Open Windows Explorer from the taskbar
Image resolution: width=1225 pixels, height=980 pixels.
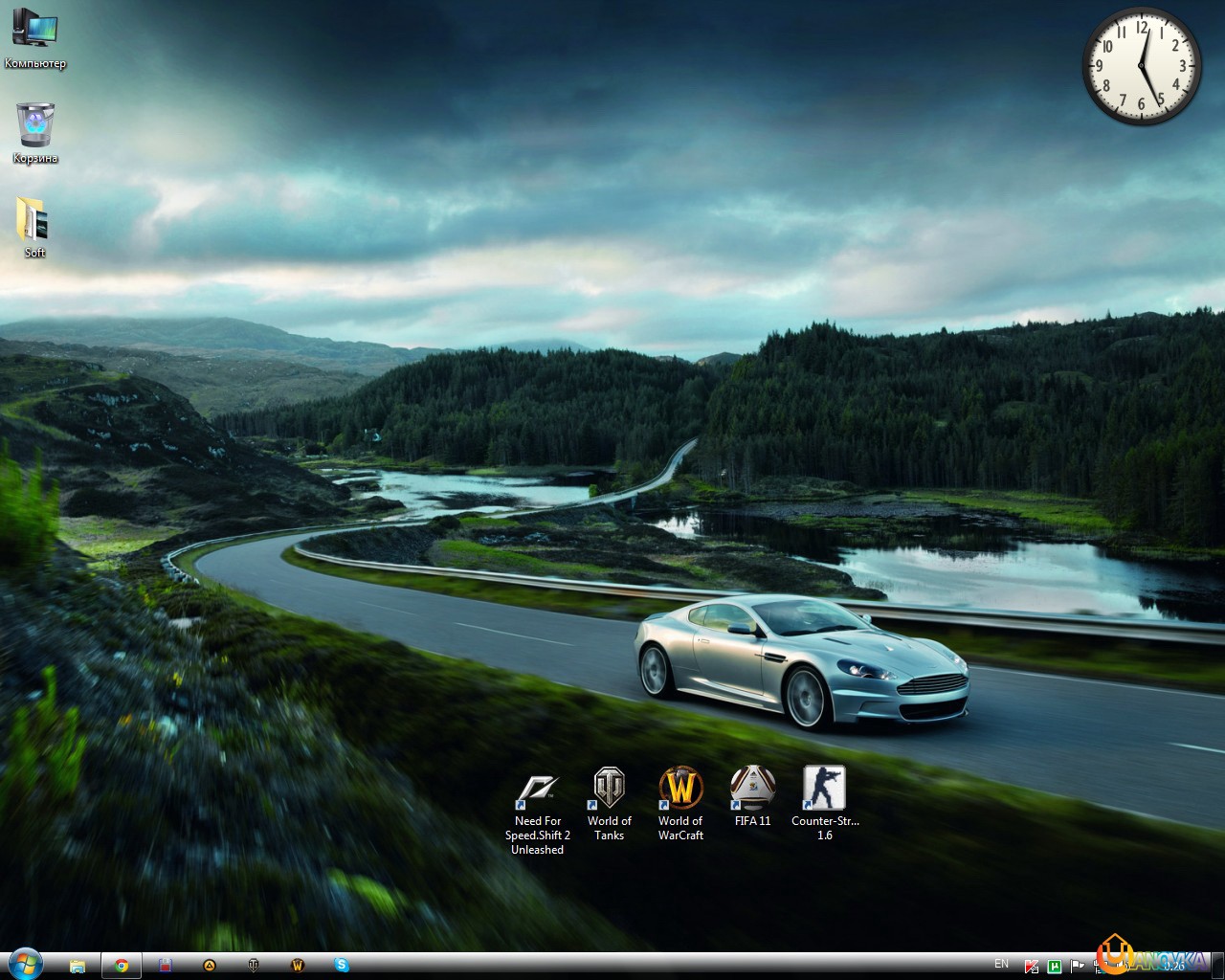coord(78,966)
